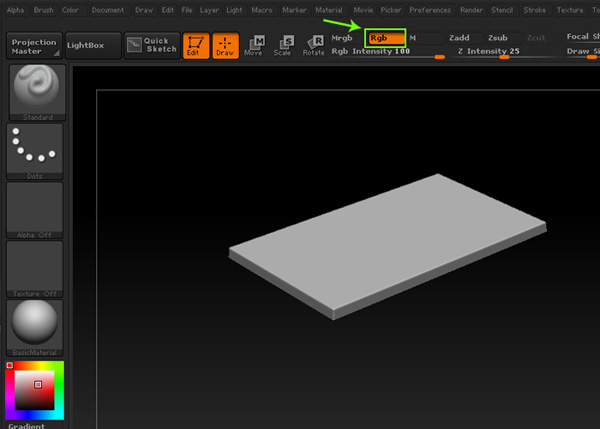600x429 pixels.
Task: Open the BasicMaterial material picker
Action: pyautogui.click(x=35, y=325)
